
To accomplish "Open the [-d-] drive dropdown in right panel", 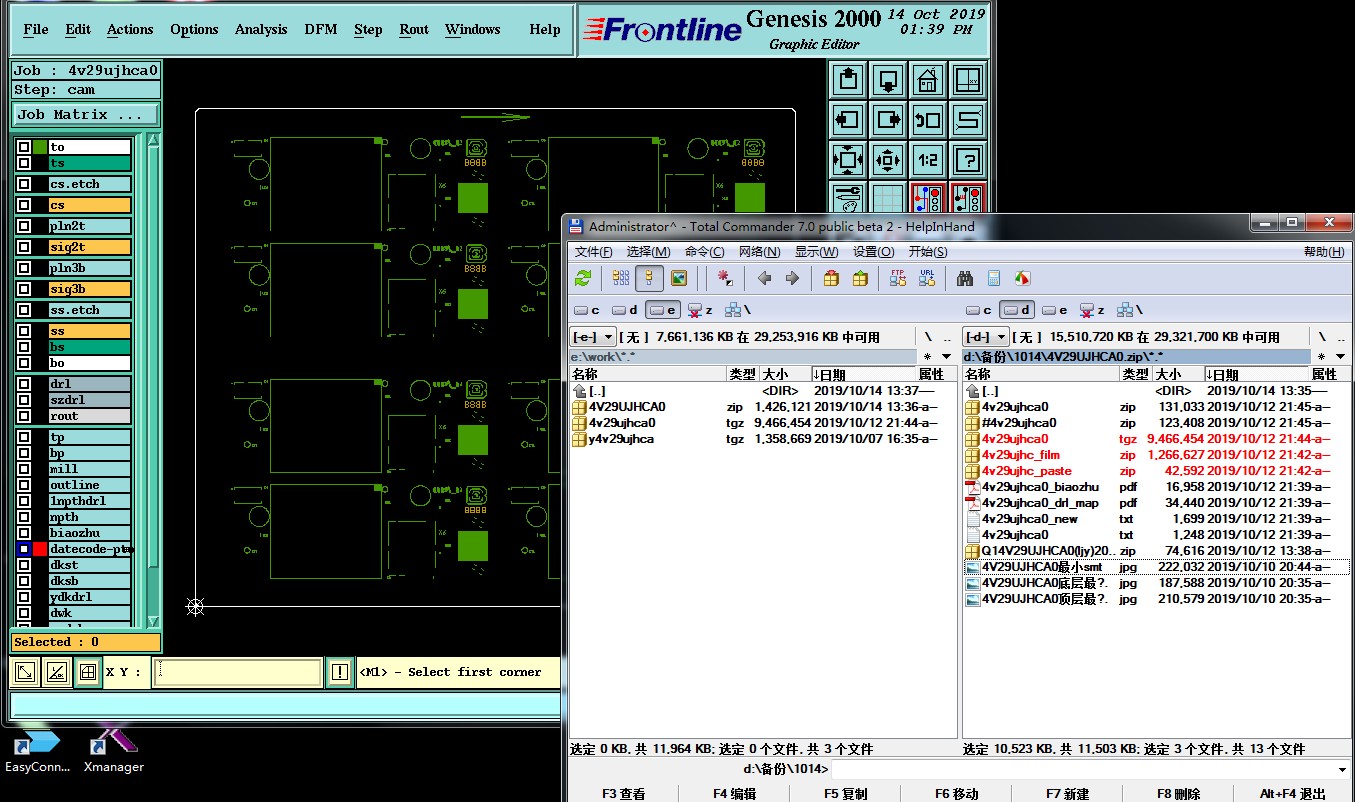I will click(986, 337).
